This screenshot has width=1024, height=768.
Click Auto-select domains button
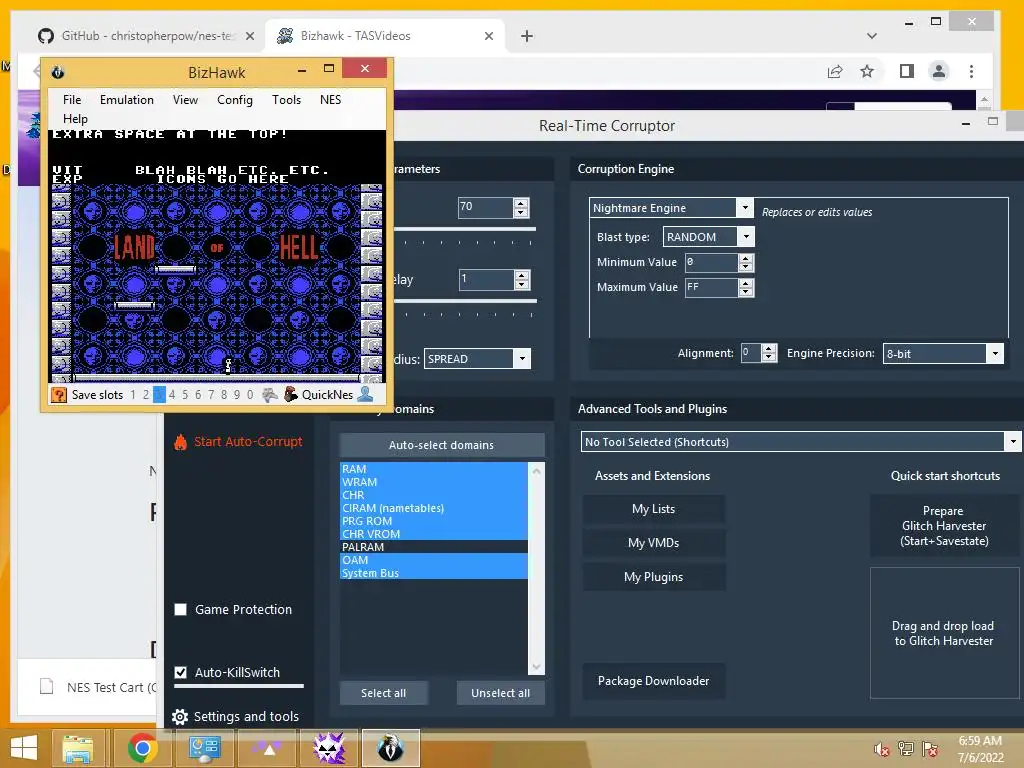click(441, 445)
